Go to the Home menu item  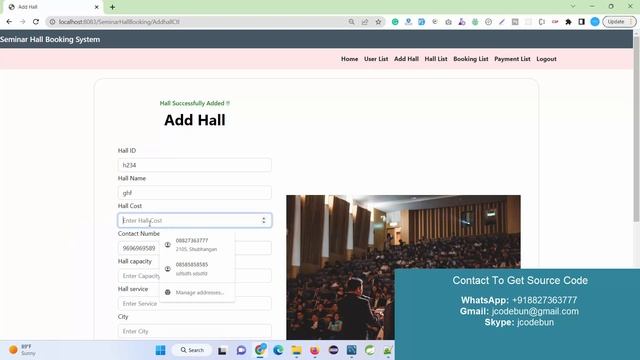tap(349, 59)
